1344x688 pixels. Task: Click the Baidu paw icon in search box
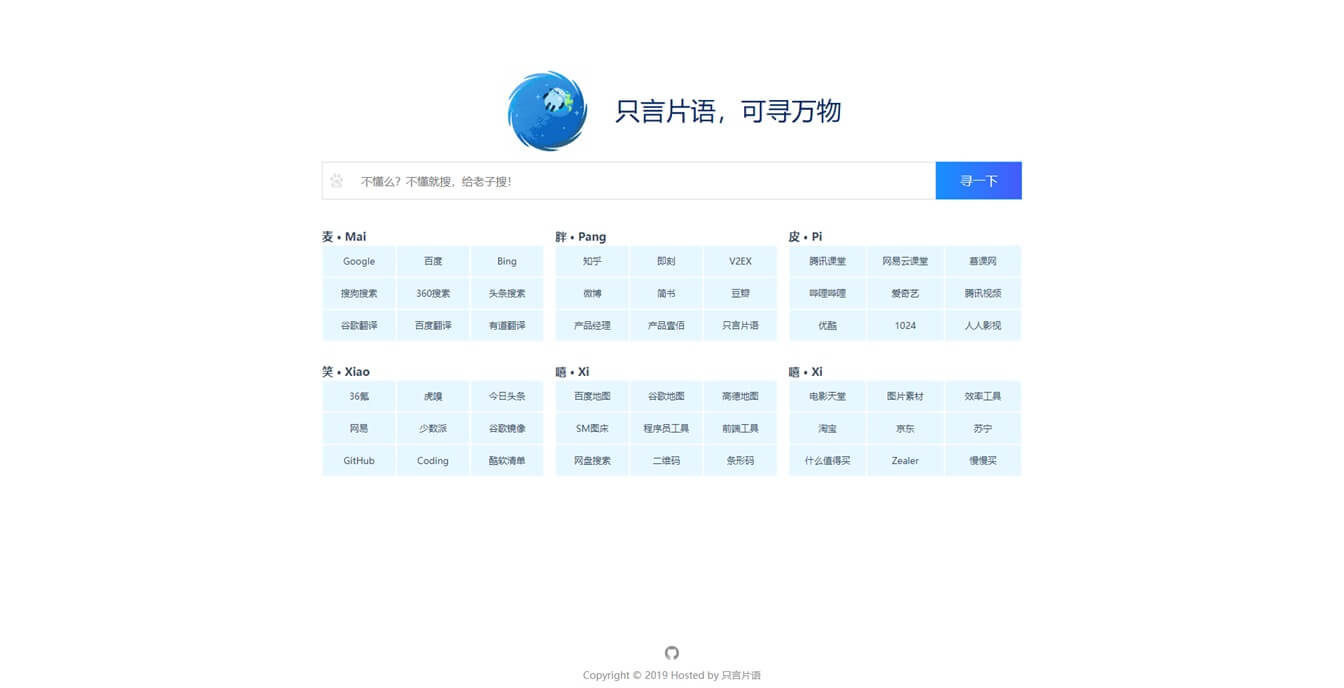coord(337,181)
